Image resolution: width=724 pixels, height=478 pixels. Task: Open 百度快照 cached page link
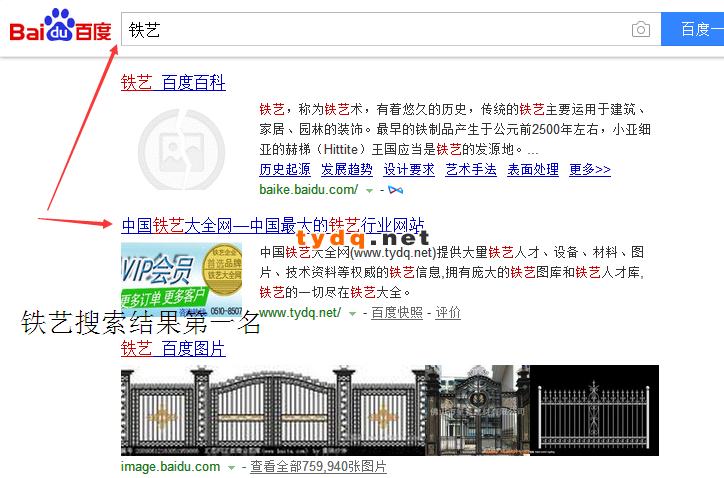[397, 313]
